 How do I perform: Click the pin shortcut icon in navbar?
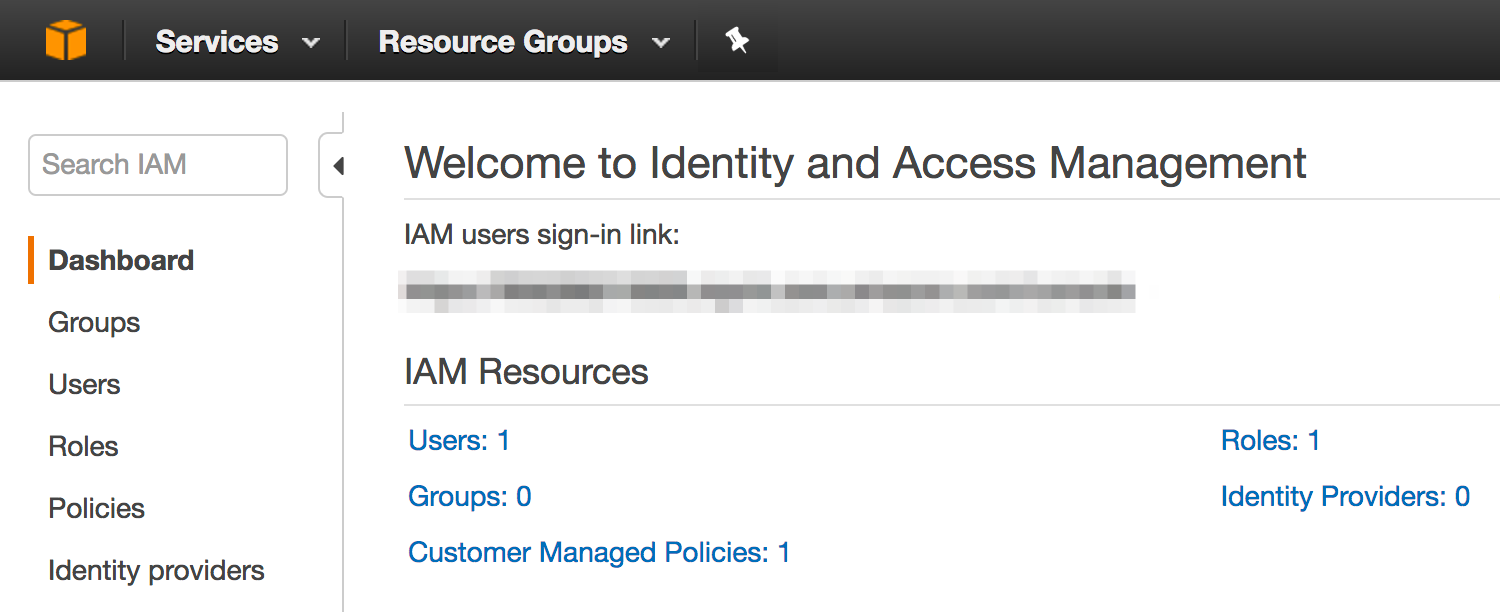click(737, 41)
